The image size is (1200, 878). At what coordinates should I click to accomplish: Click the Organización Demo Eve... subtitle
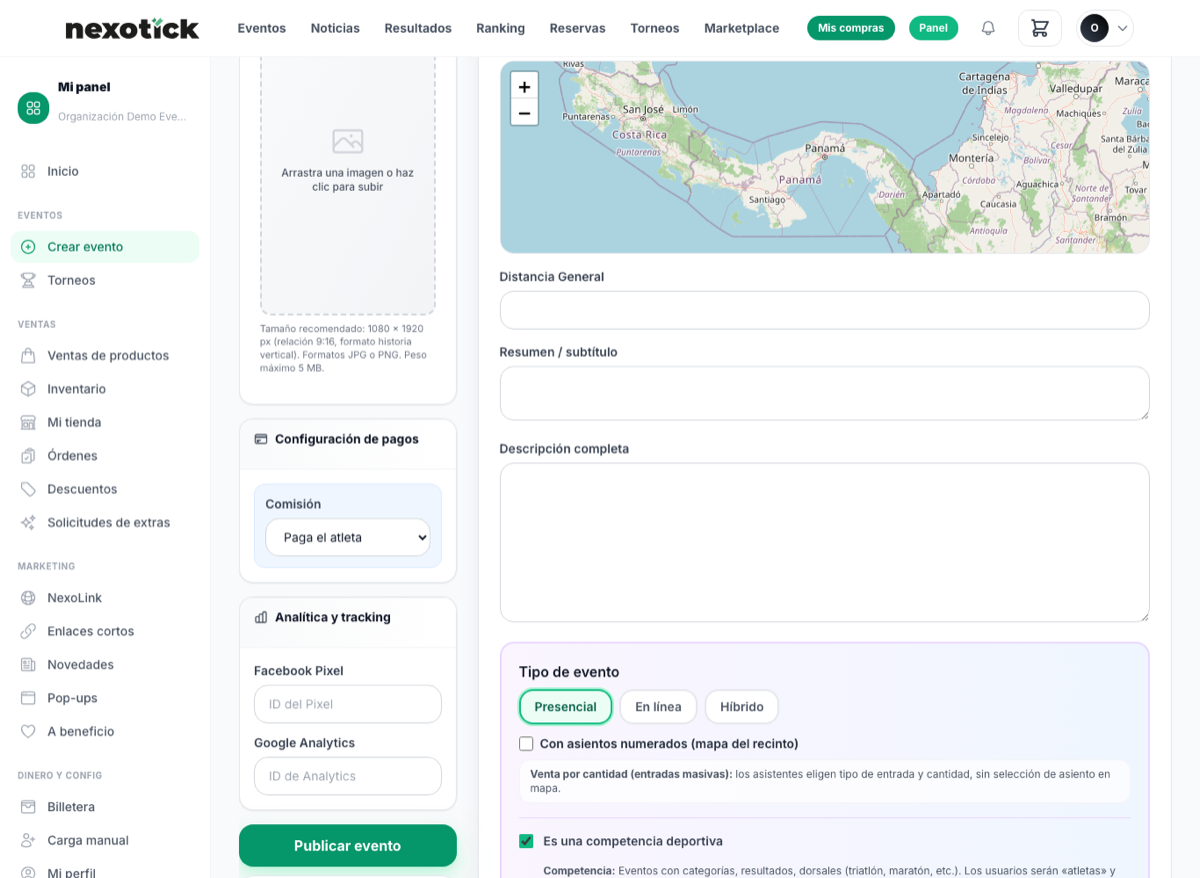coord(122,117)
